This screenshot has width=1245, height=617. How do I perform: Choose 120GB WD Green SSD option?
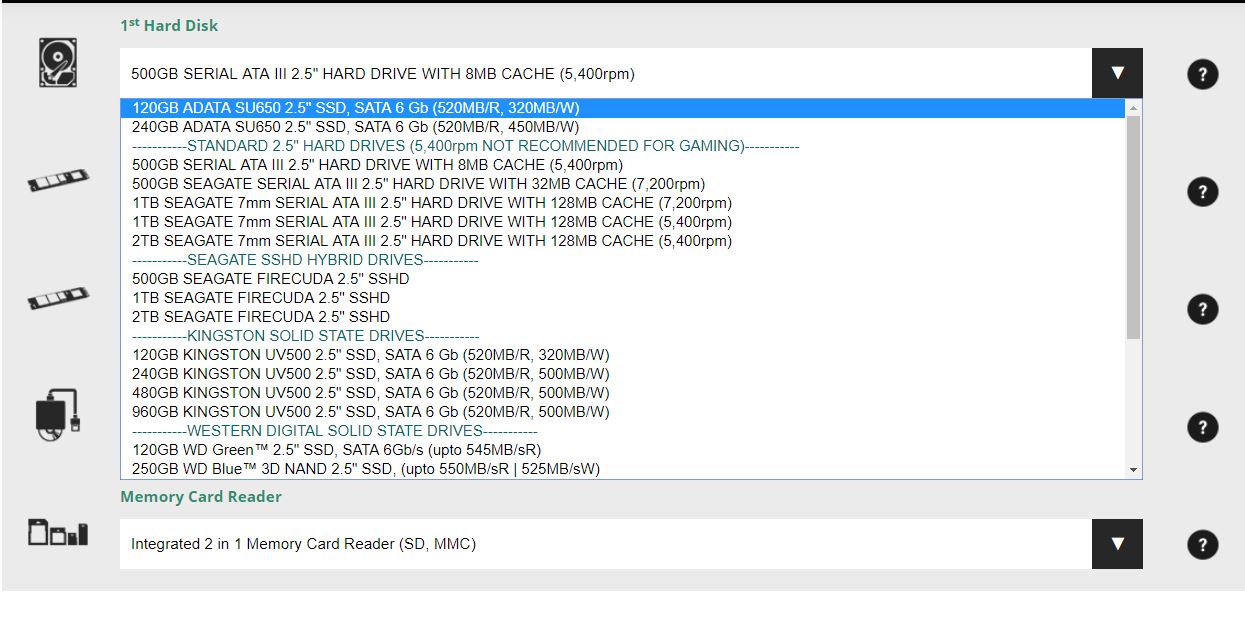622,450
